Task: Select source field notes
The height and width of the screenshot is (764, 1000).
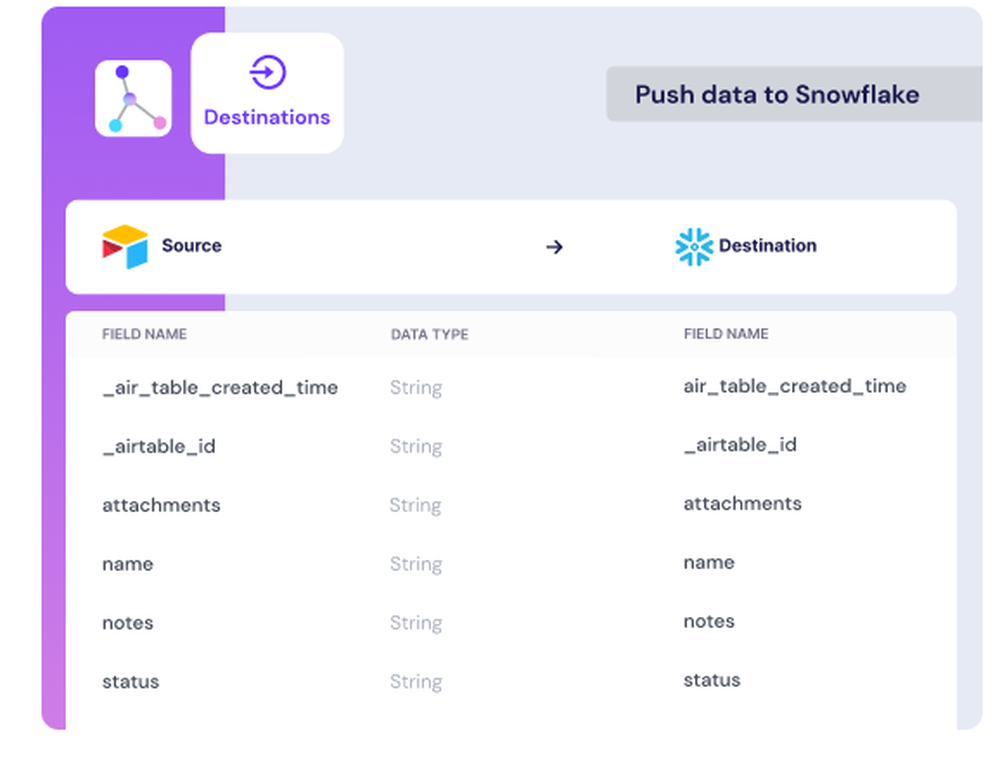Action: (x=128, y=622)
